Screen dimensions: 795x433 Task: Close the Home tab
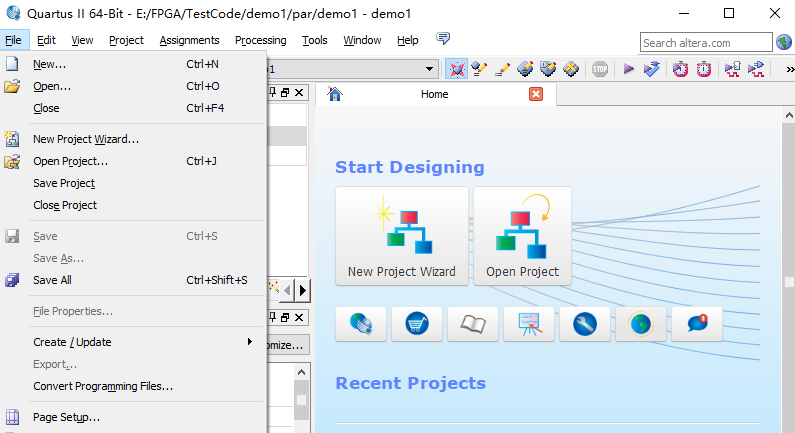coord(536,94)
